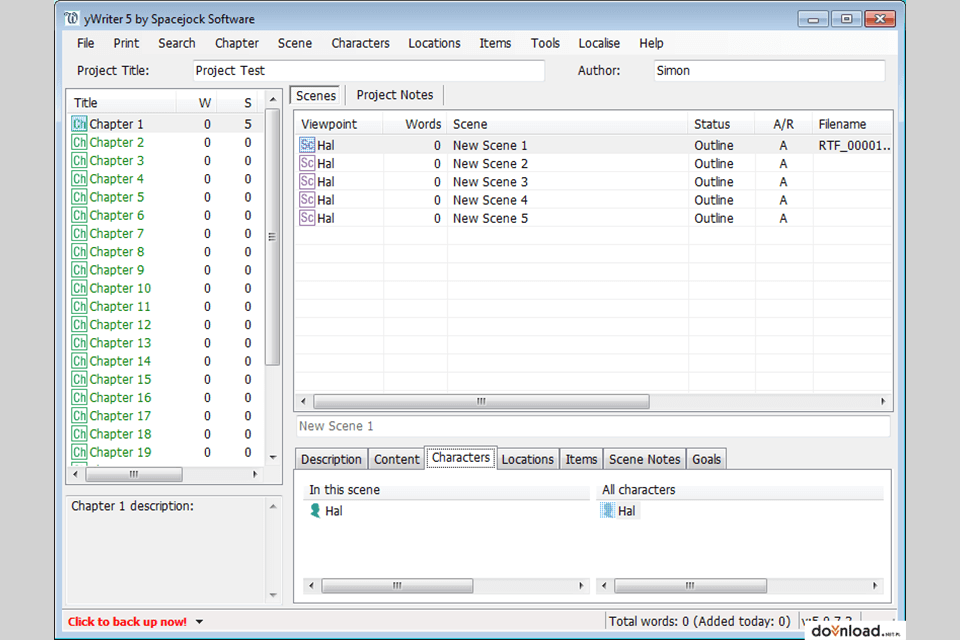The width and height of the screenshot is (960, 640).
Task: Open the Tools menu
Action: [545, 43]
